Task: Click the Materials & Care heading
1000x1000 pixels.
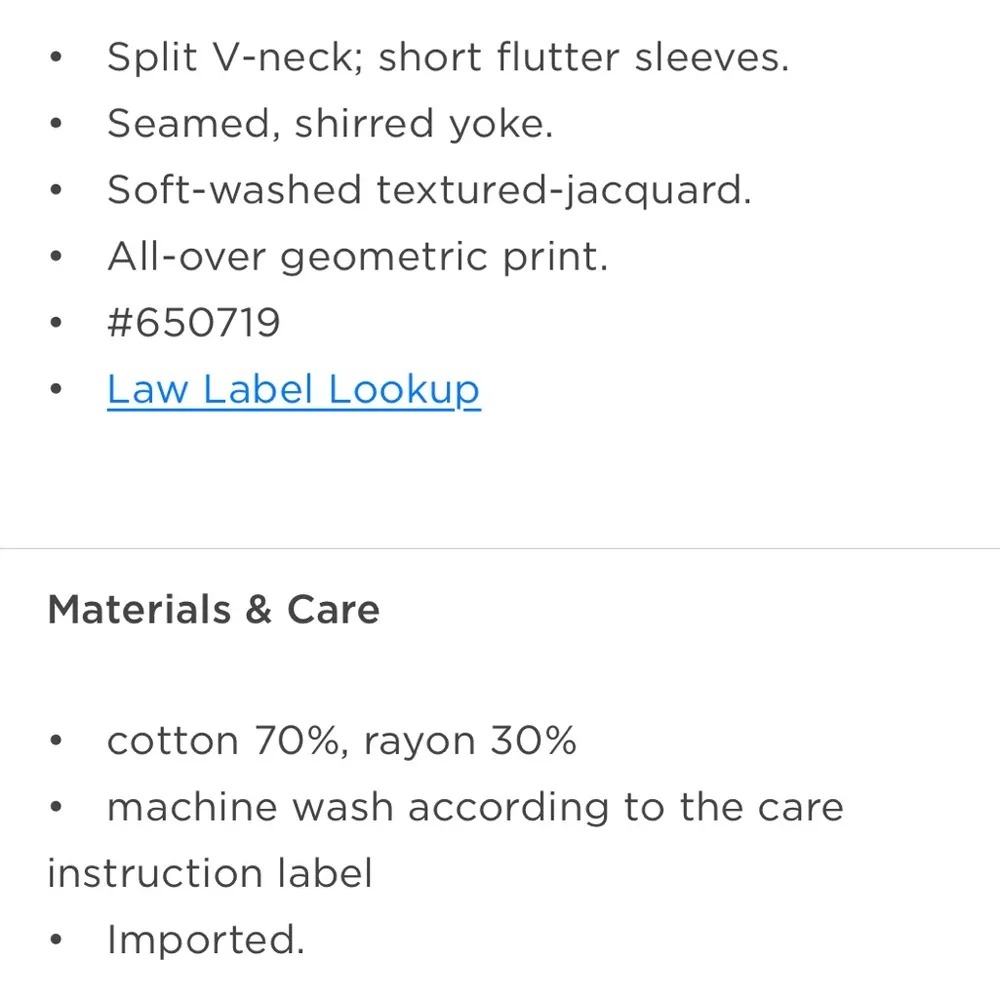Action: 213,610
